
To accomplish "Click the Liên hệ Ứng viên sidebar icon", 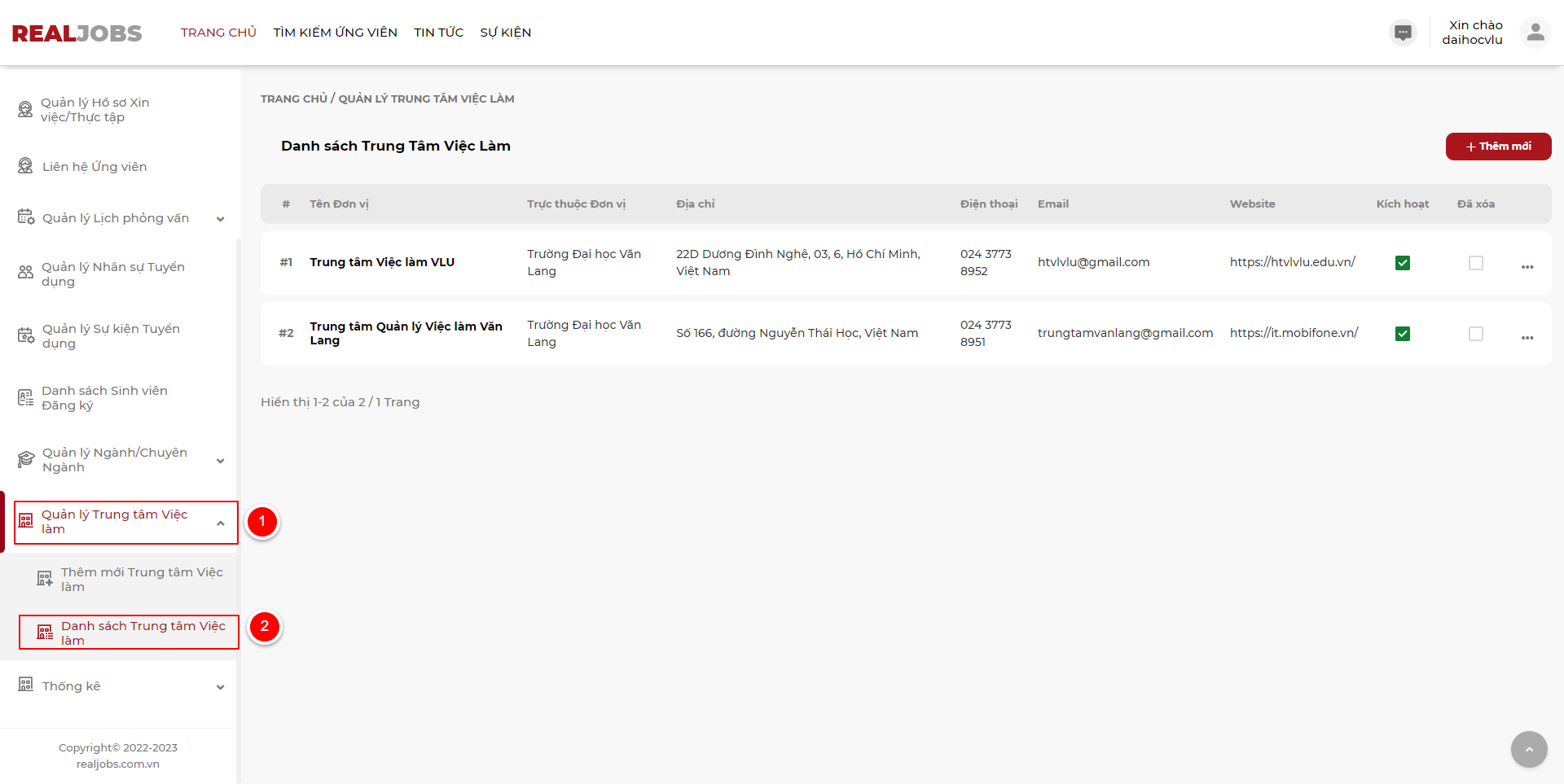I will coord(26,166).
